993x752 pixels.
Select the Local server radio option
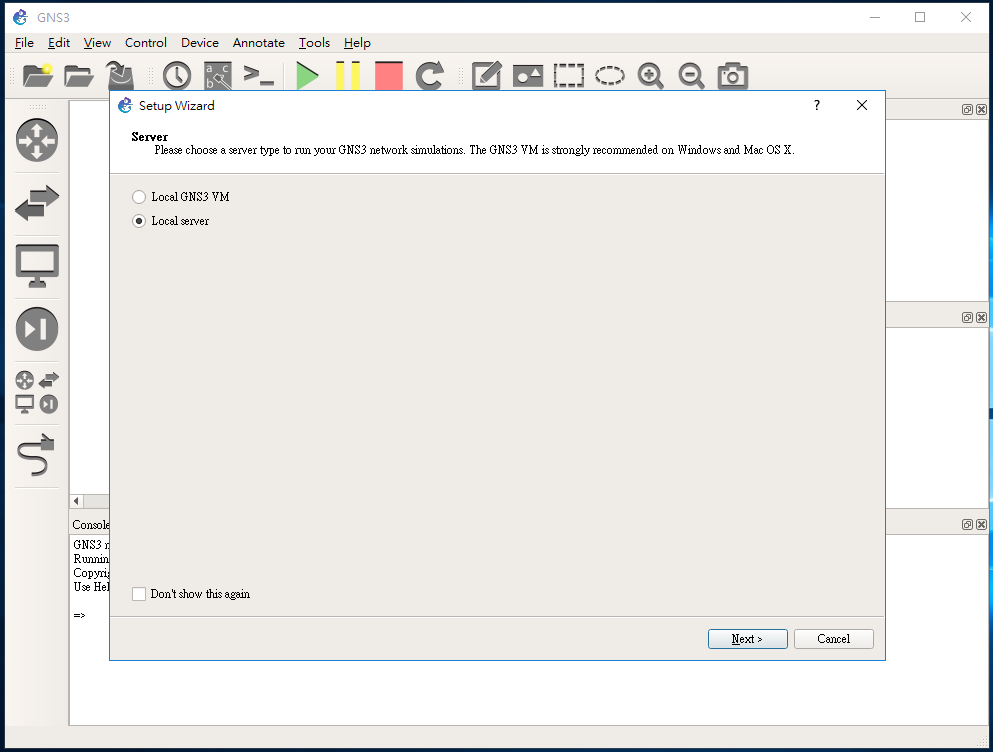tap(170, 221)
